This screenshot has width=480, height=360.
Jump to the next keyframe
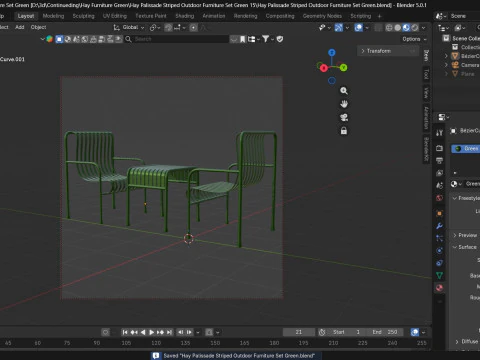pyautogui.click(x=160, y=332)
